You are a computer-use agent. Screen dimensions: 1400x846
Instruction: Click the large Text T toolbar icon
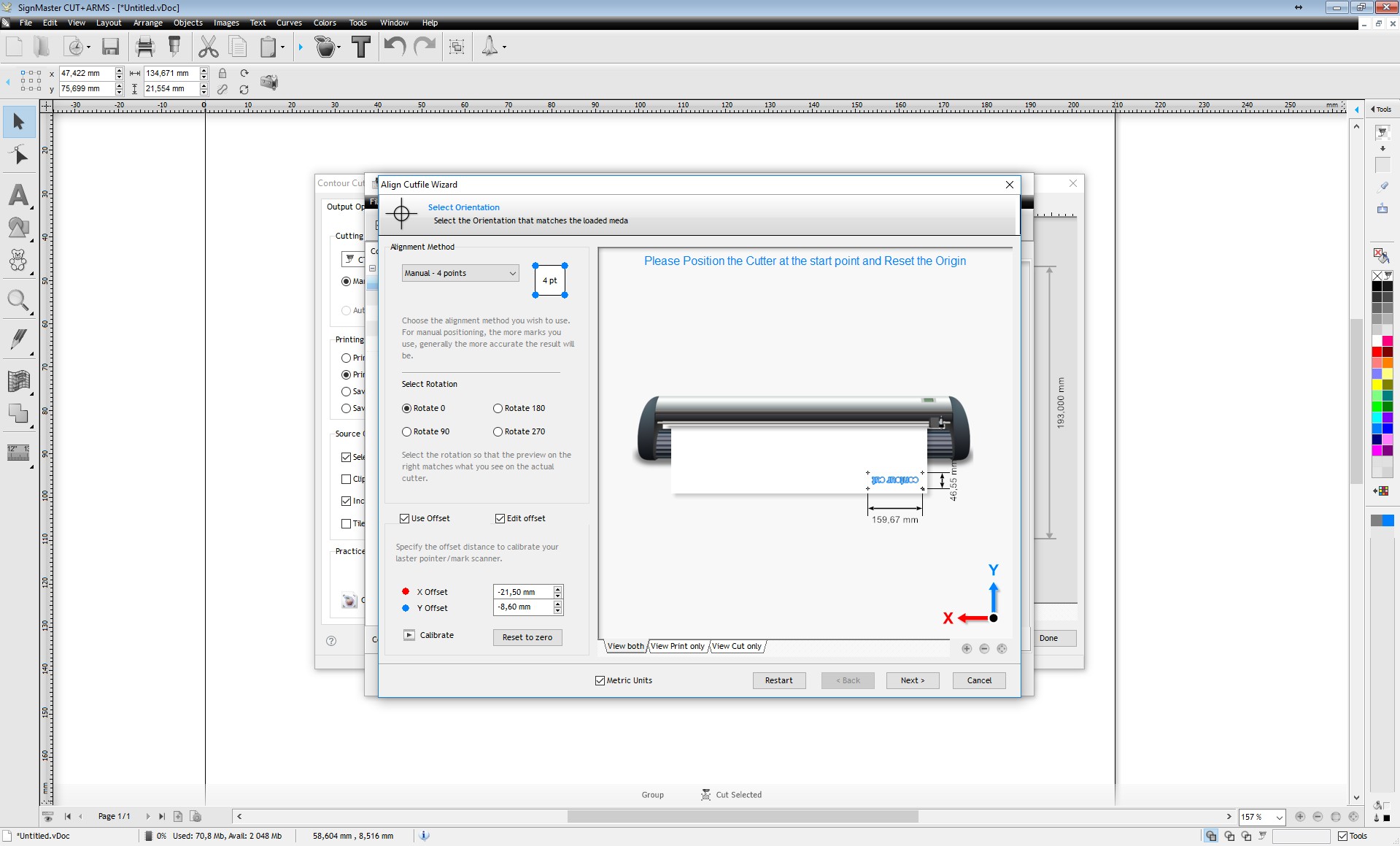coord(361,47)
